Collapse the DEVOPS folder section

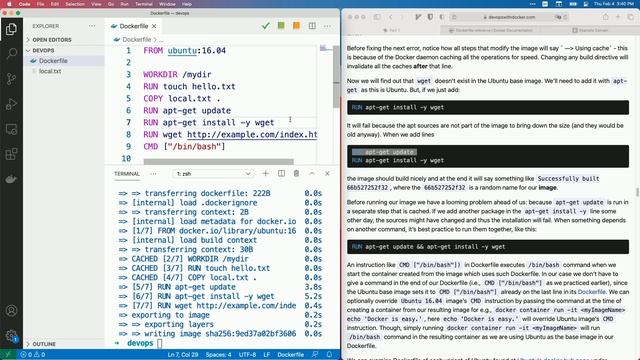pos(43,50)
